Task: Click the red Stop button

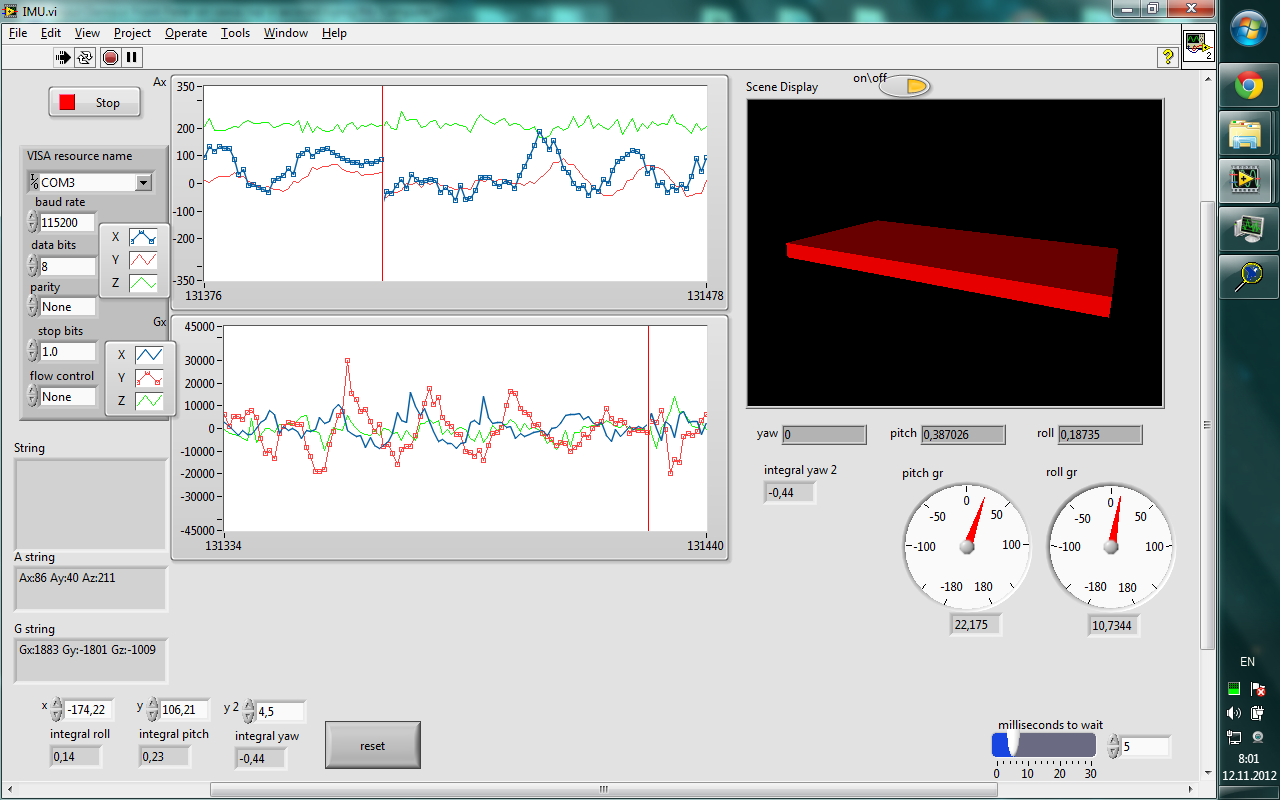Action: pos(94,102)
